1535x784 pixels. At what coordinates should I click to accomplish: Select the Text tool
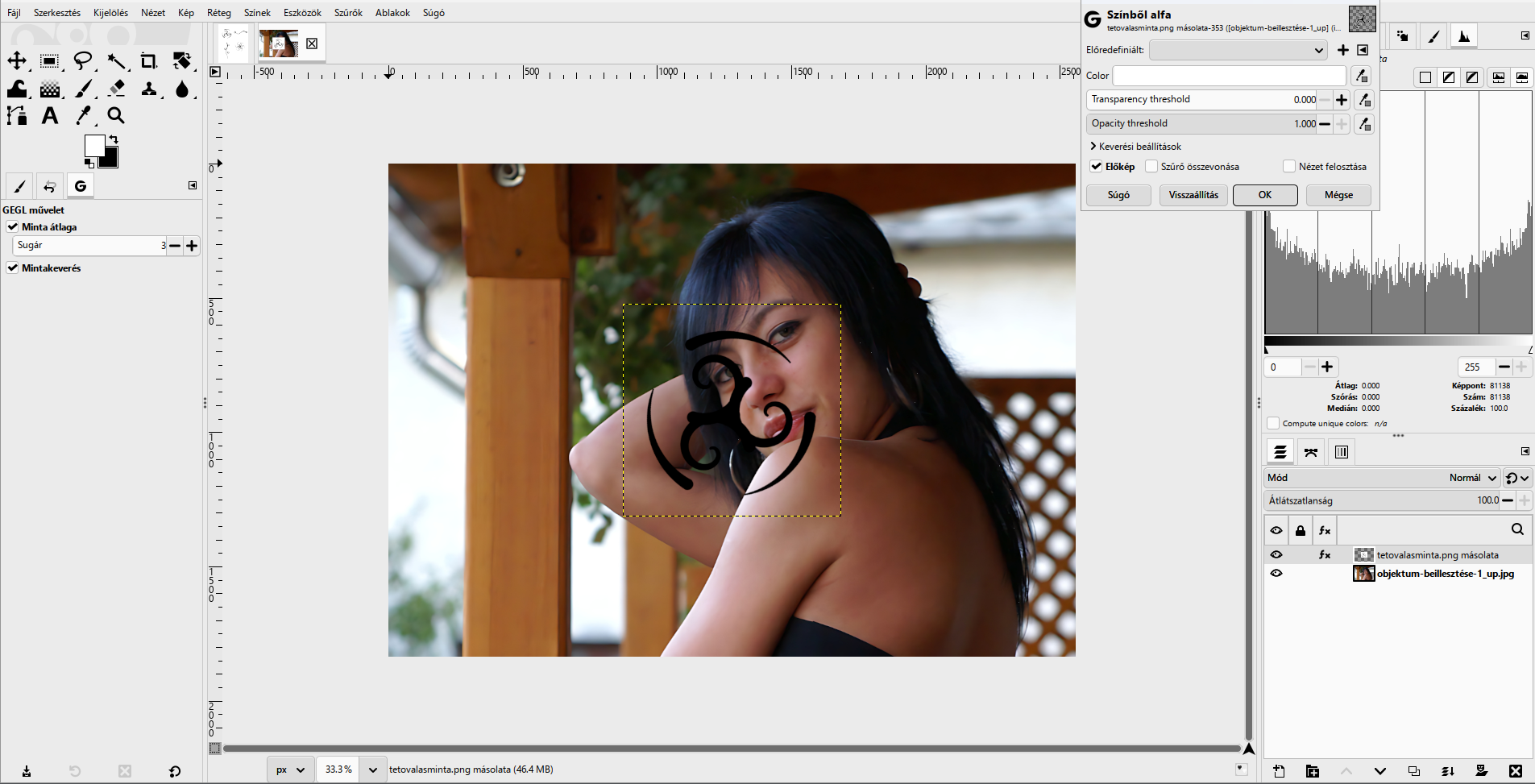point(50,115)
